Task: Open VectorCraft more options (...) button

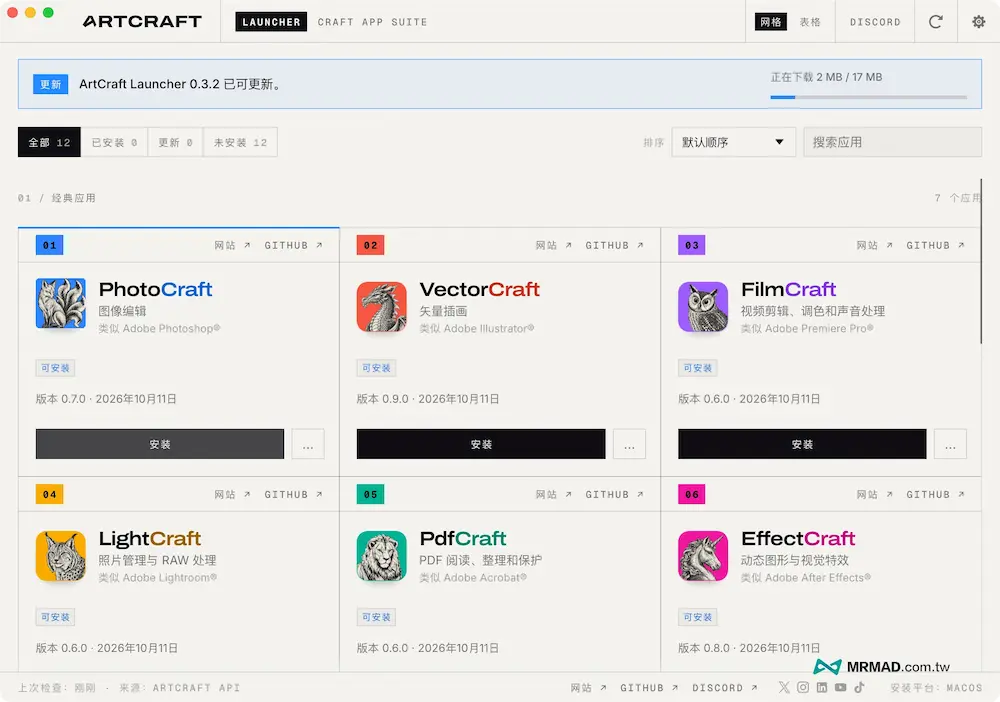Action: point(629,444)
